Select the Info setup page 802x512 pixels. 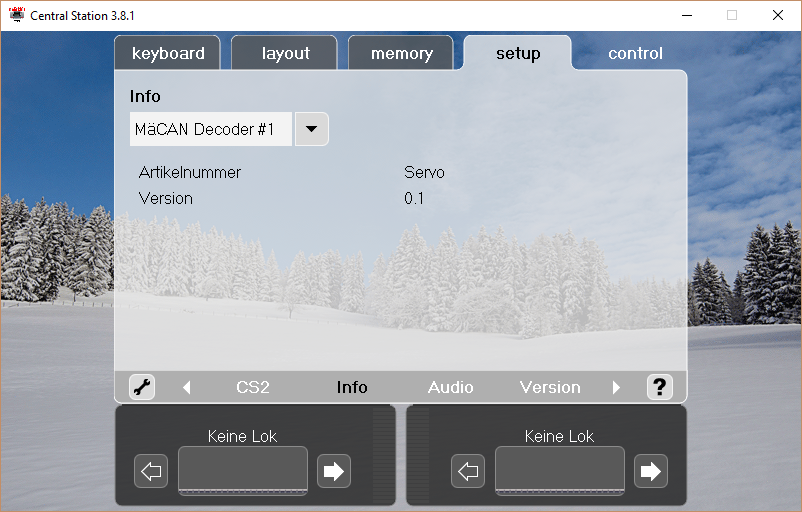[352, 387]
